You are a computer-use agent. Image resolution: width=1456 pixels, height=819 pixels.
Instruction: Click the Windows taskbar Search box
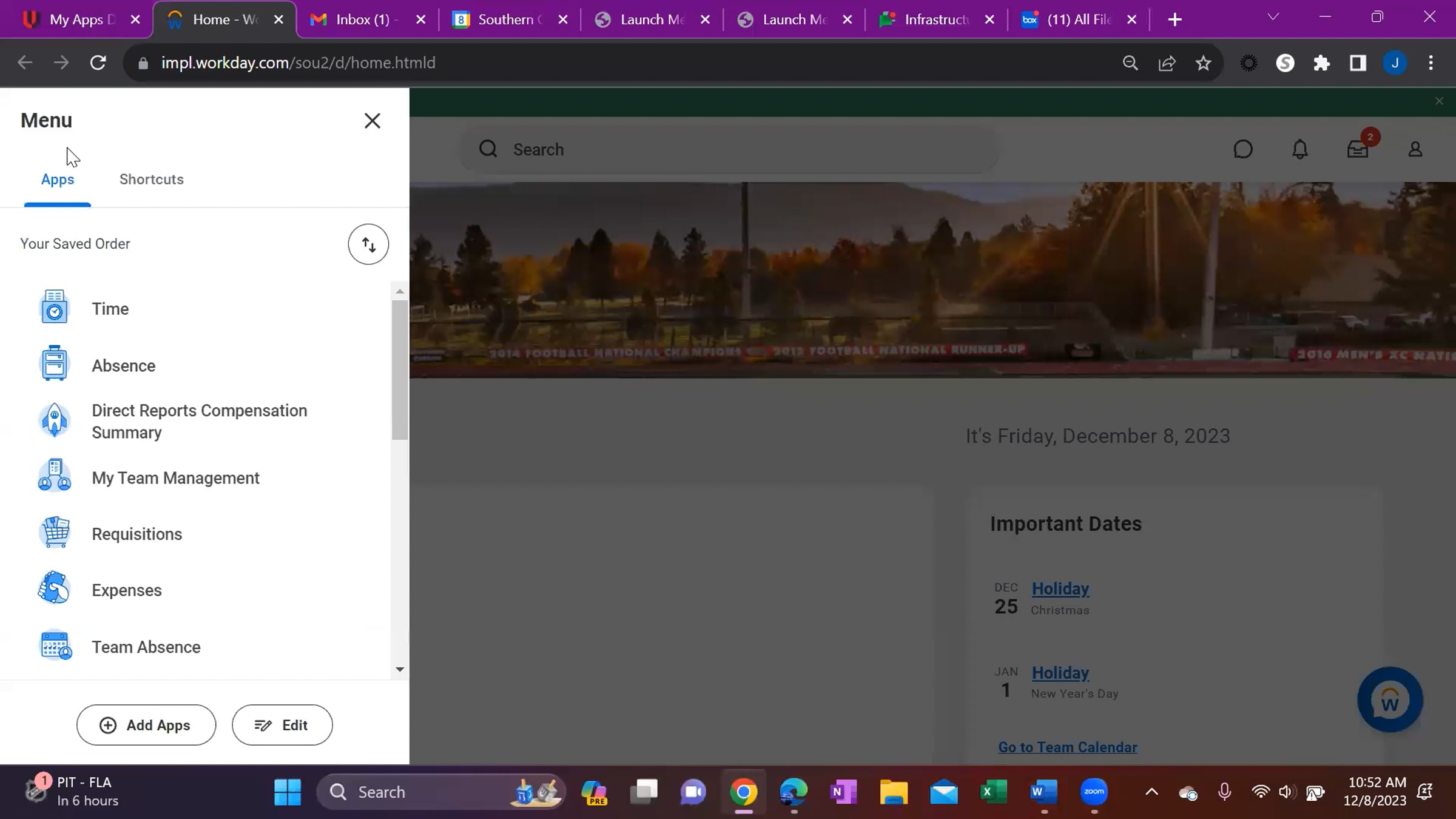click(441, 792)
